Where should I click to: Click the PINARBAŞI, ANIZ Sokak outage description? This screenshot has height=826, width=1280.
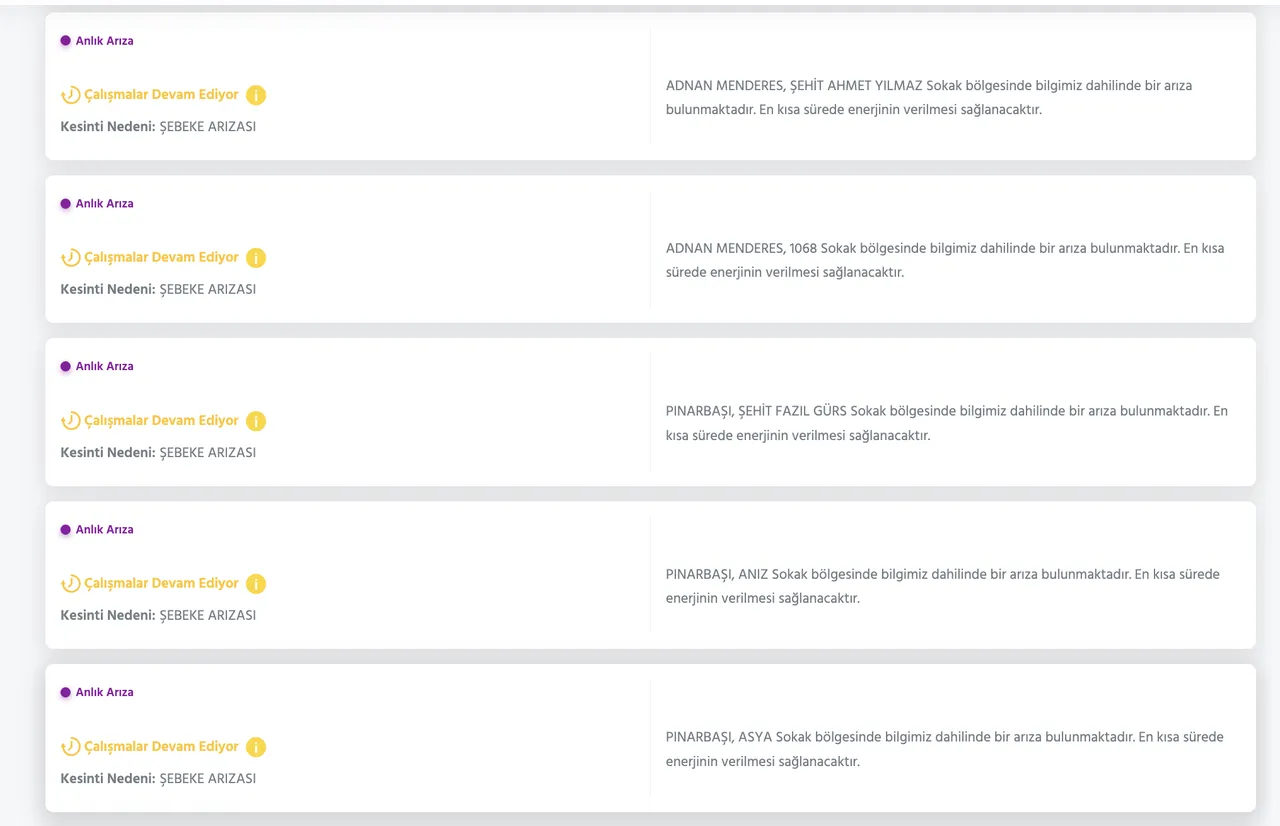[942, 586]
